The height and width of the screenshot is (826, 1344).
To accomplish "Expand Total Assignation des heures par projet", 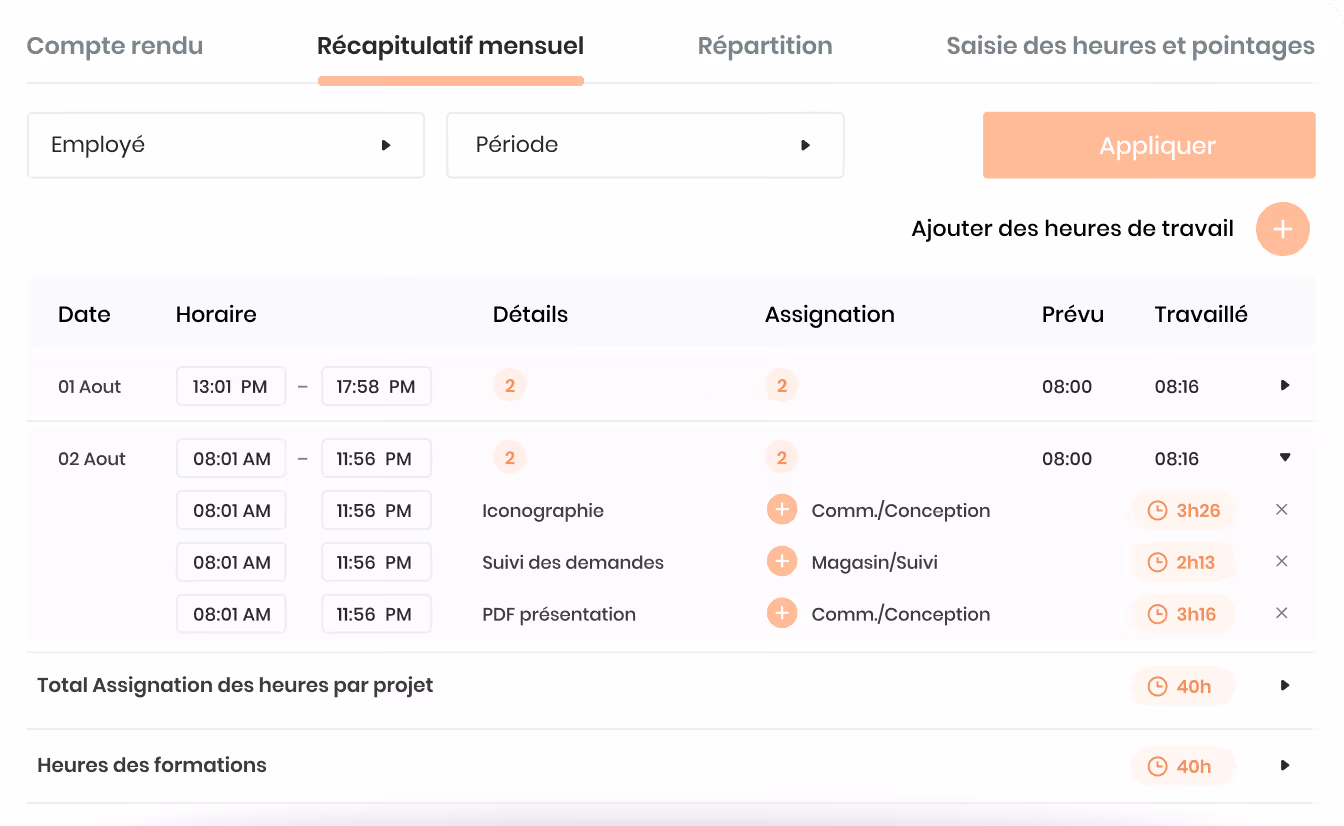I will tap(1285, 686).
